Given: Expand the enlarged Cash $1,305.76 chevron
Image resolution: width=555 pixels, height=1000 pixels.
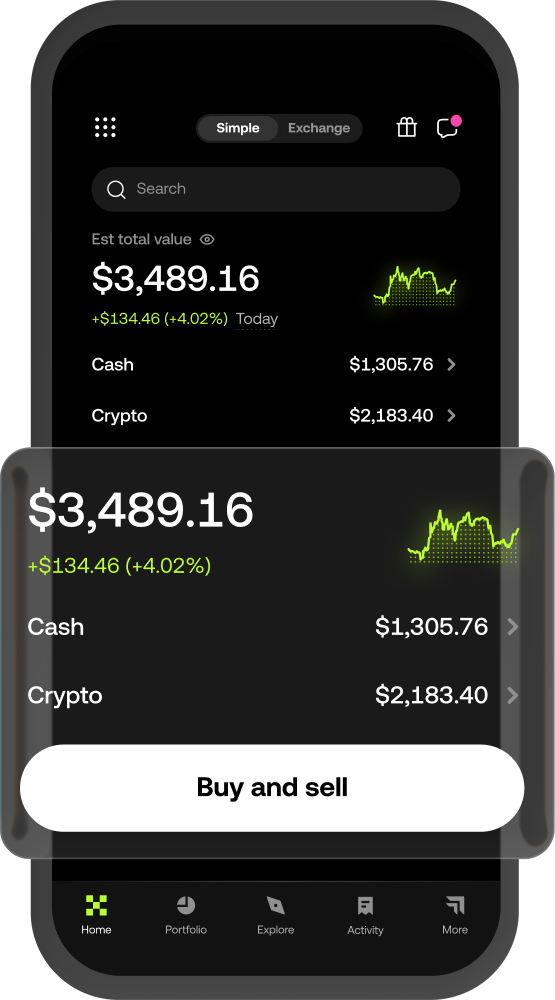Looking at the screenshot, I should (x=512, y=627).
